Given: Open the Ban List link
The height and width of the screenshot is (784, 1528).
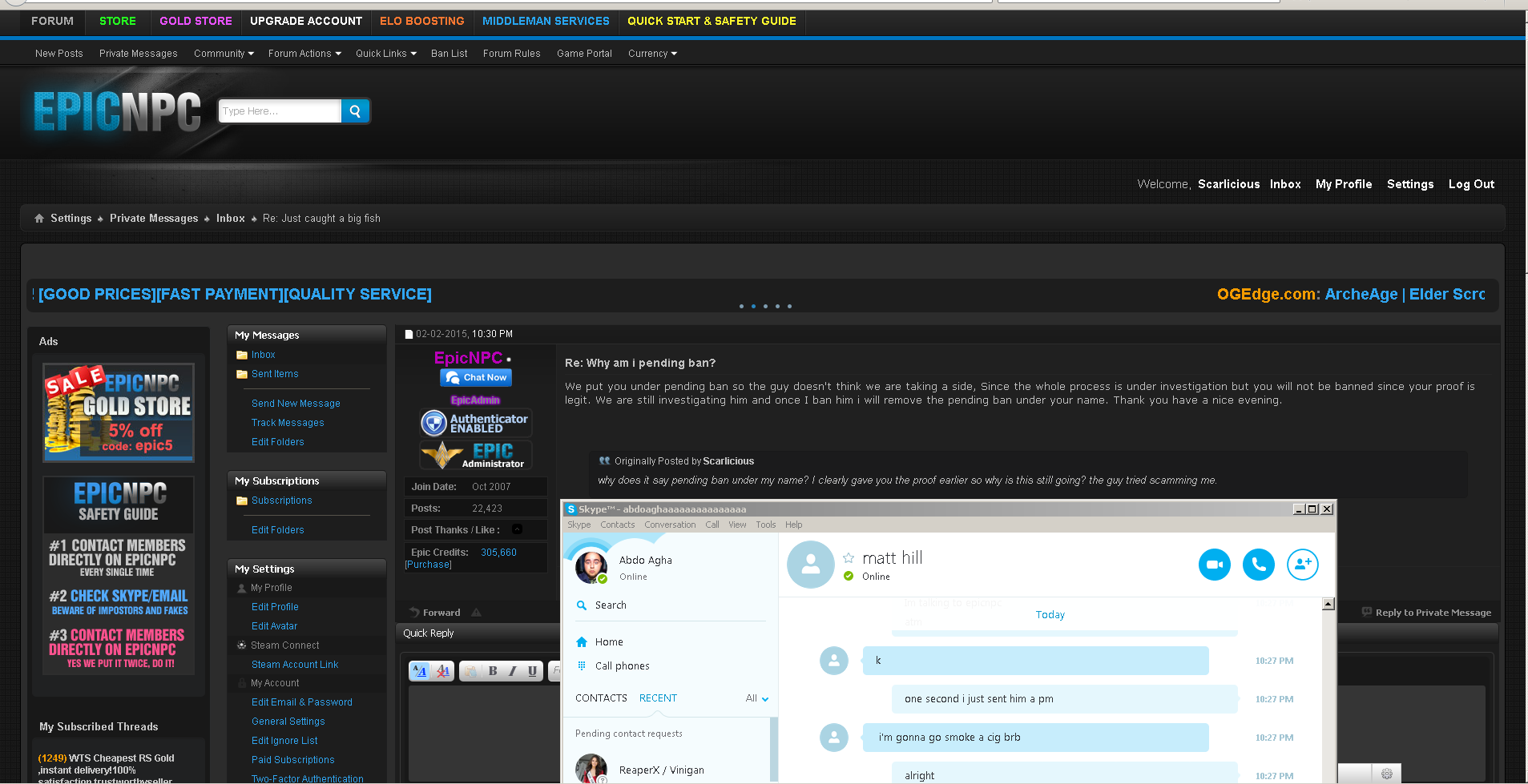Looking at the screenshot, I should point(449,54).
